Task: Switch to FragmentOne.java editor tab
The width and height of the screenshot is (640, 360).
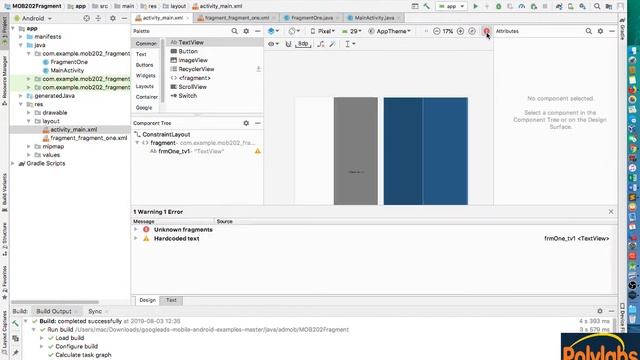Action: click(312, 18)
